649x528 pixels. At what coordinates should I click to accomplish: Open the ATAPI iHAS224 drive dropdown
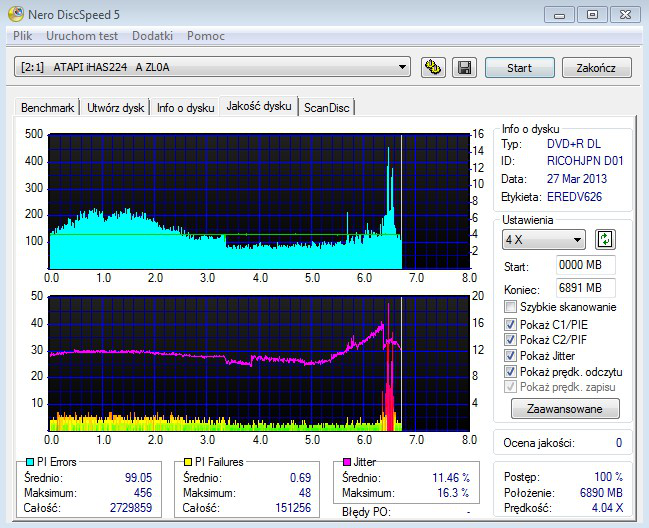[x=212, y=67]
